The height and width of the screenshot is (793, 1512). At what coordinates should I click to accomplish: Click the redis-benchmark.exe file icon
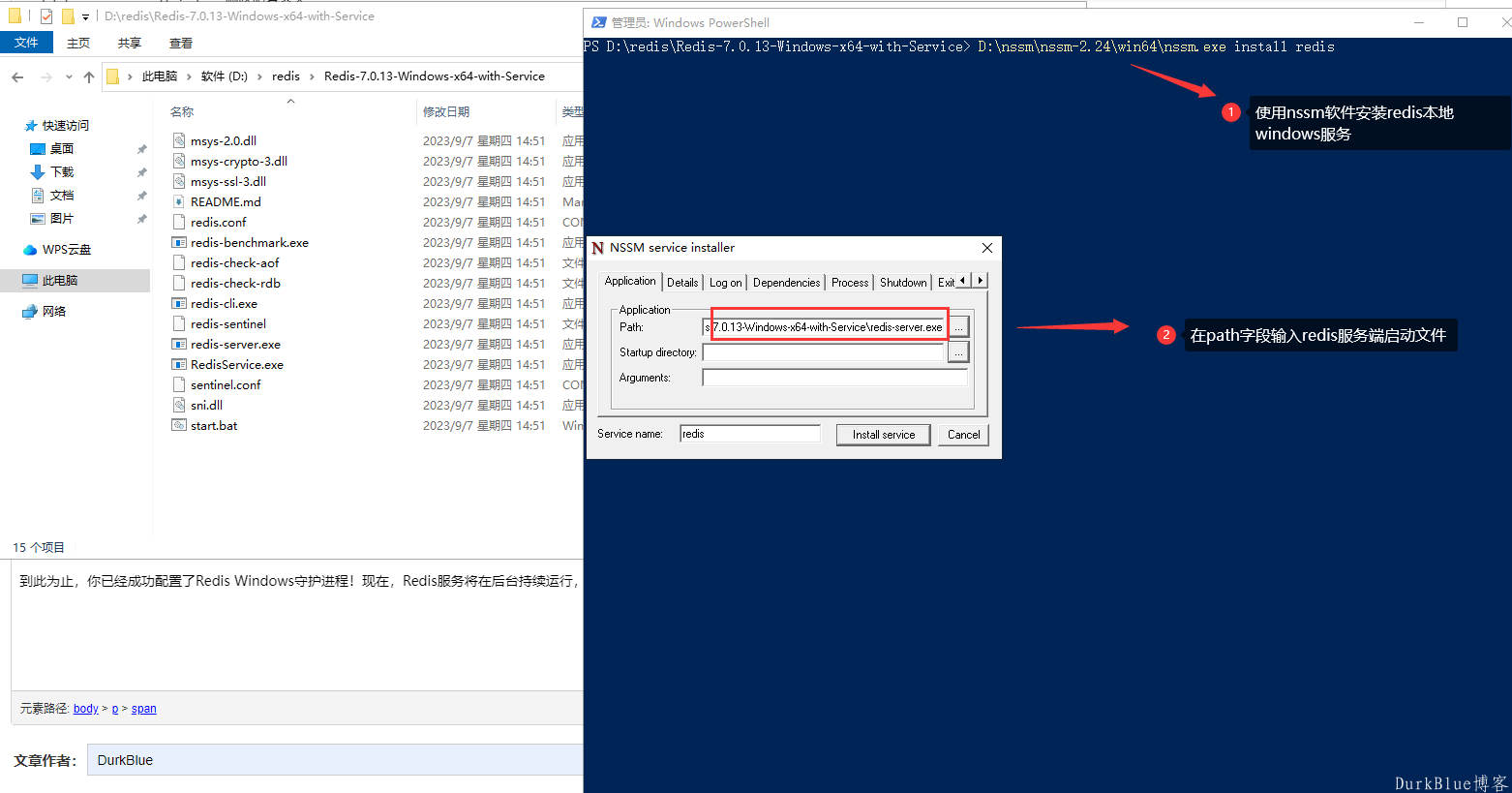tap(179, 242)
